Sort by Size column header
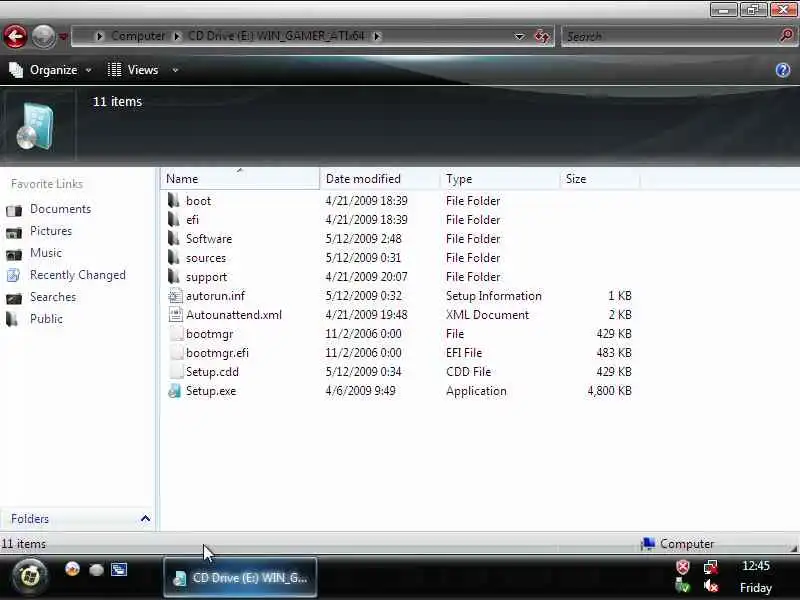800x600 pixels. click(599, 179)
